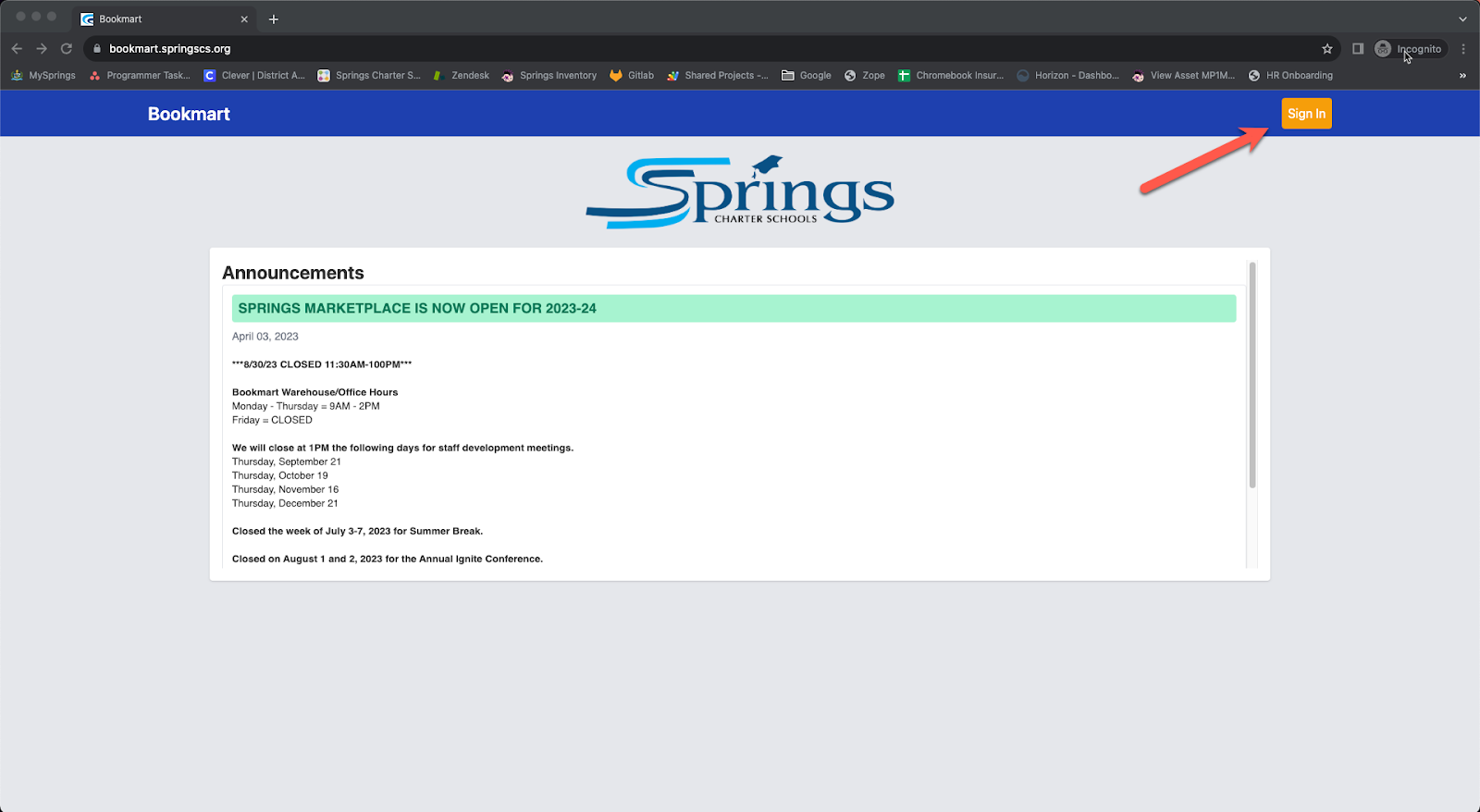Screen dimensions: 1480x812
Task: Open the Zope bookmark
Action: click(865, 76)
